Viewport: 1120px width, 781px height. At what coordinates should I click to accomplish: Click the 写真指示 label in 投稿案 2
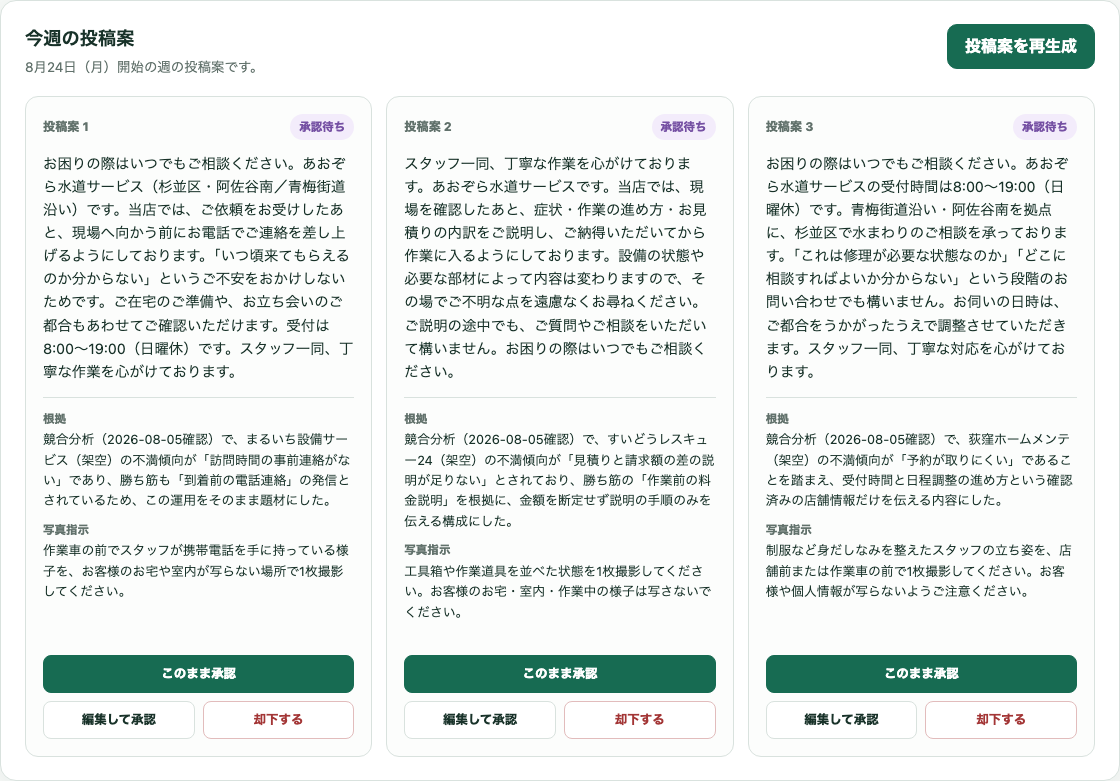(427, 549)
